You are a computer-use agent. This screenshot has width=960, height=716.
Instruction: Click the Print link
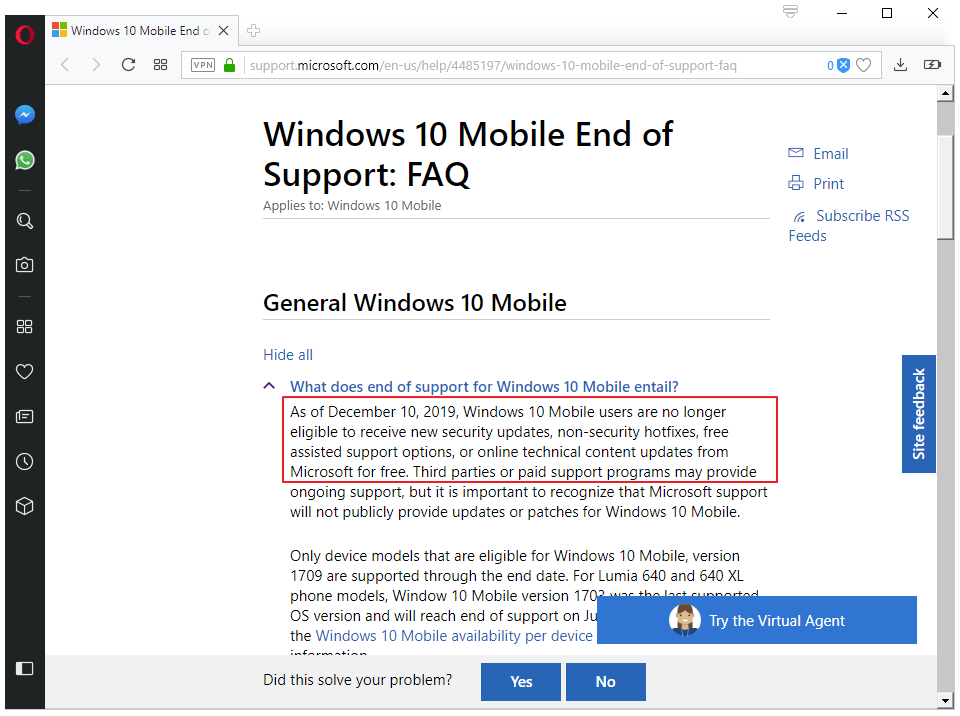coord(828,184)
